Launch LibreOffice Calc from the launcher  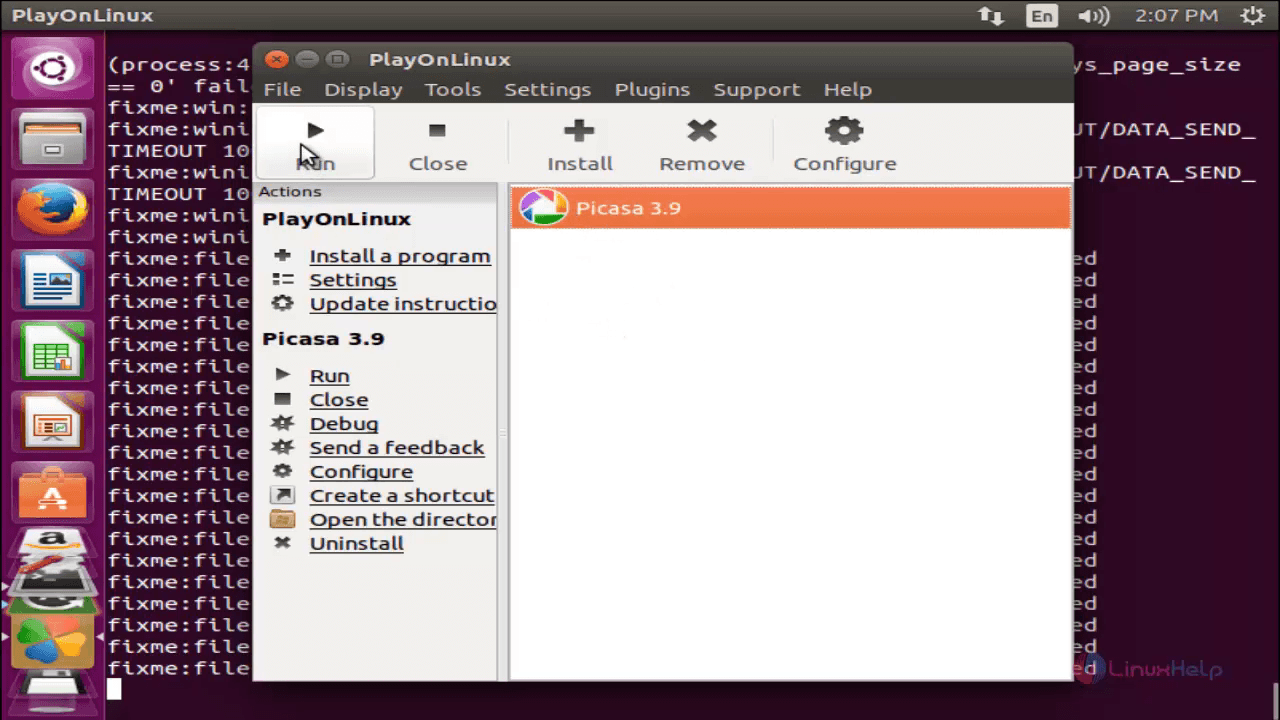click(53, 351)
